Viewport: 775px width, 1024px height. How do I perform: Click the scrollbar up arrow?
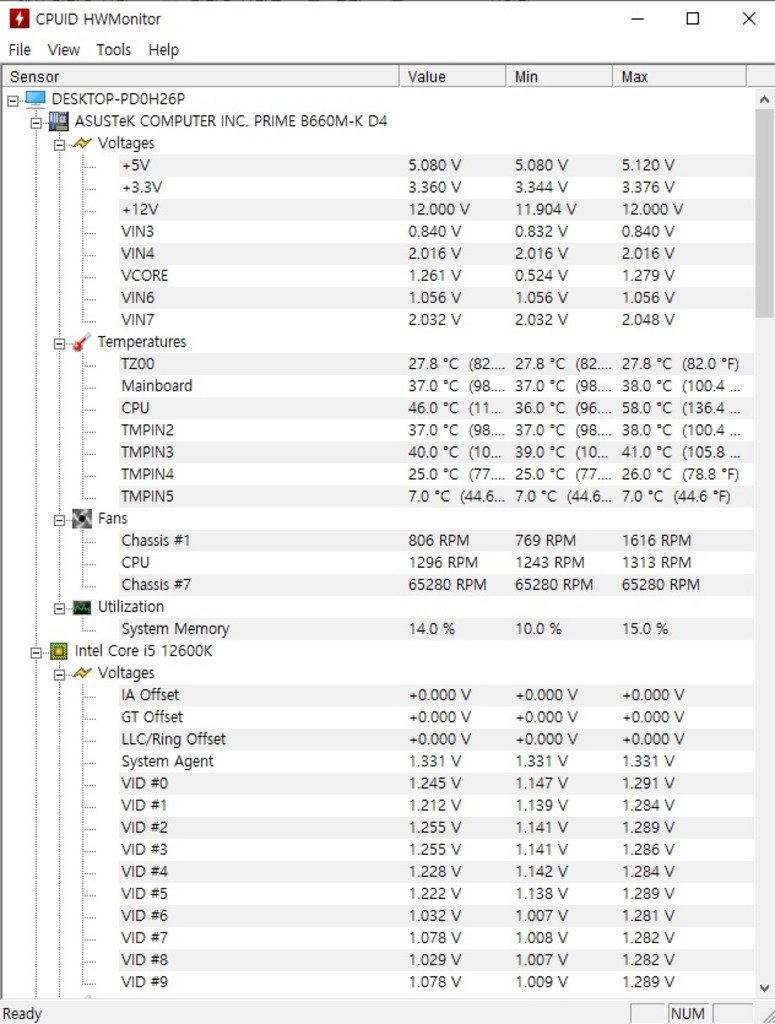point(764,100)
